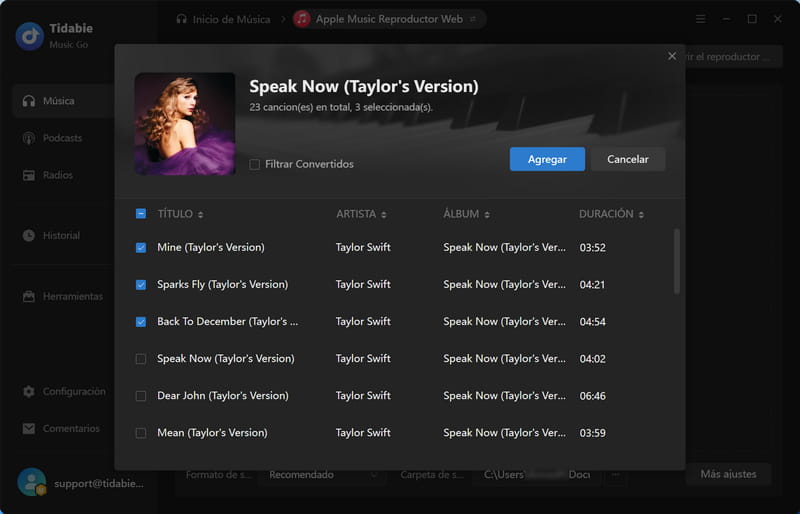Sort songs by ÁLBUM column
This screenshot has height=514, width=800.
(x=466, y=214)
